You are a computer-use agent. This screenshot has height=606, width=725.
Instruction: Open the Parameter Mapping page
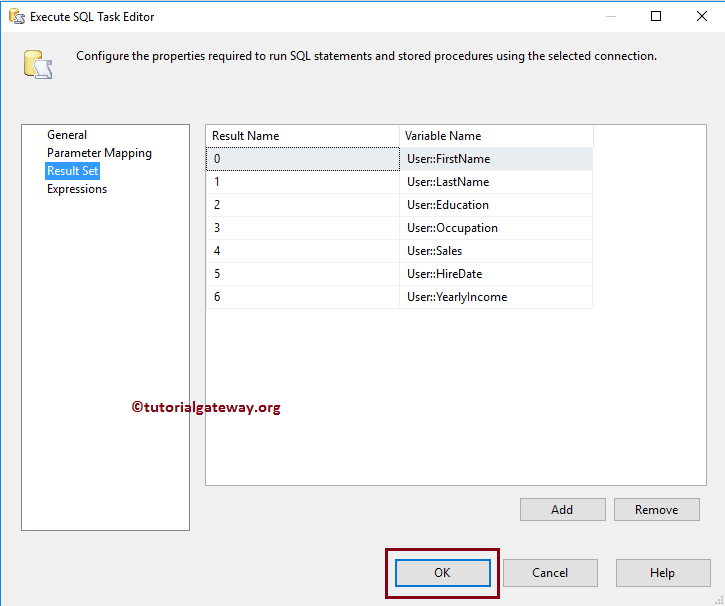coord(99,153)
